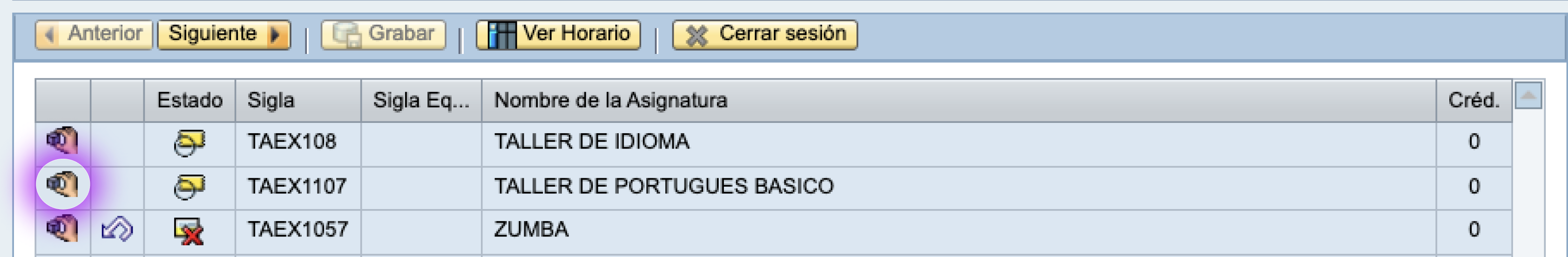Screen dimensions: 1568x257
Task: Save using the Grabar button
Action: pyautogui.click(x=384, y=34)
